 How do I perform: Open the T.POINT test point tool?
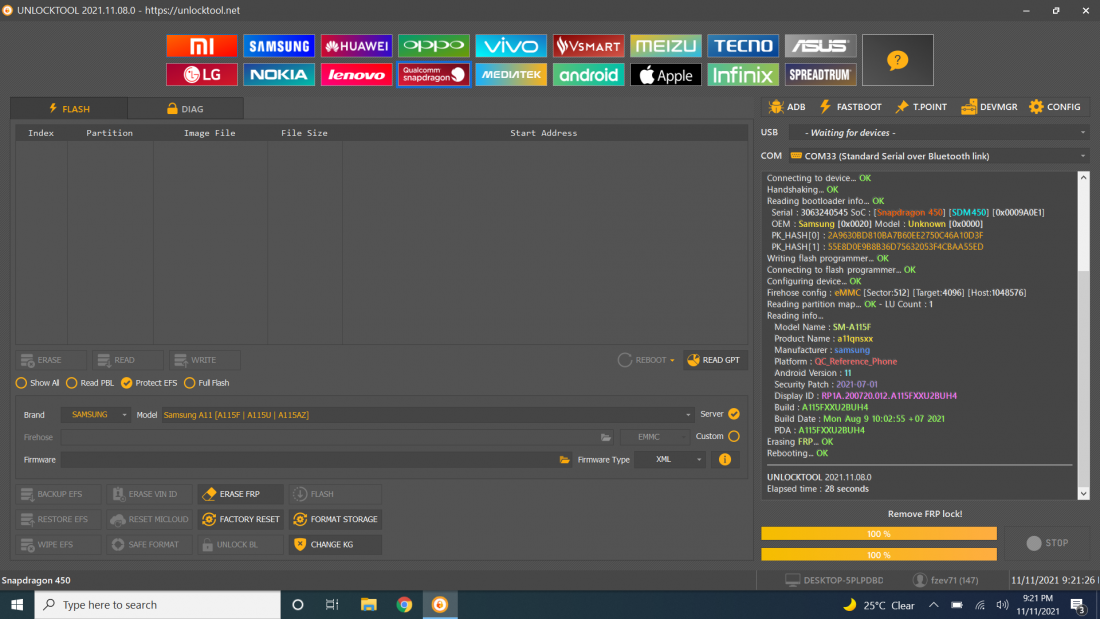921,107
